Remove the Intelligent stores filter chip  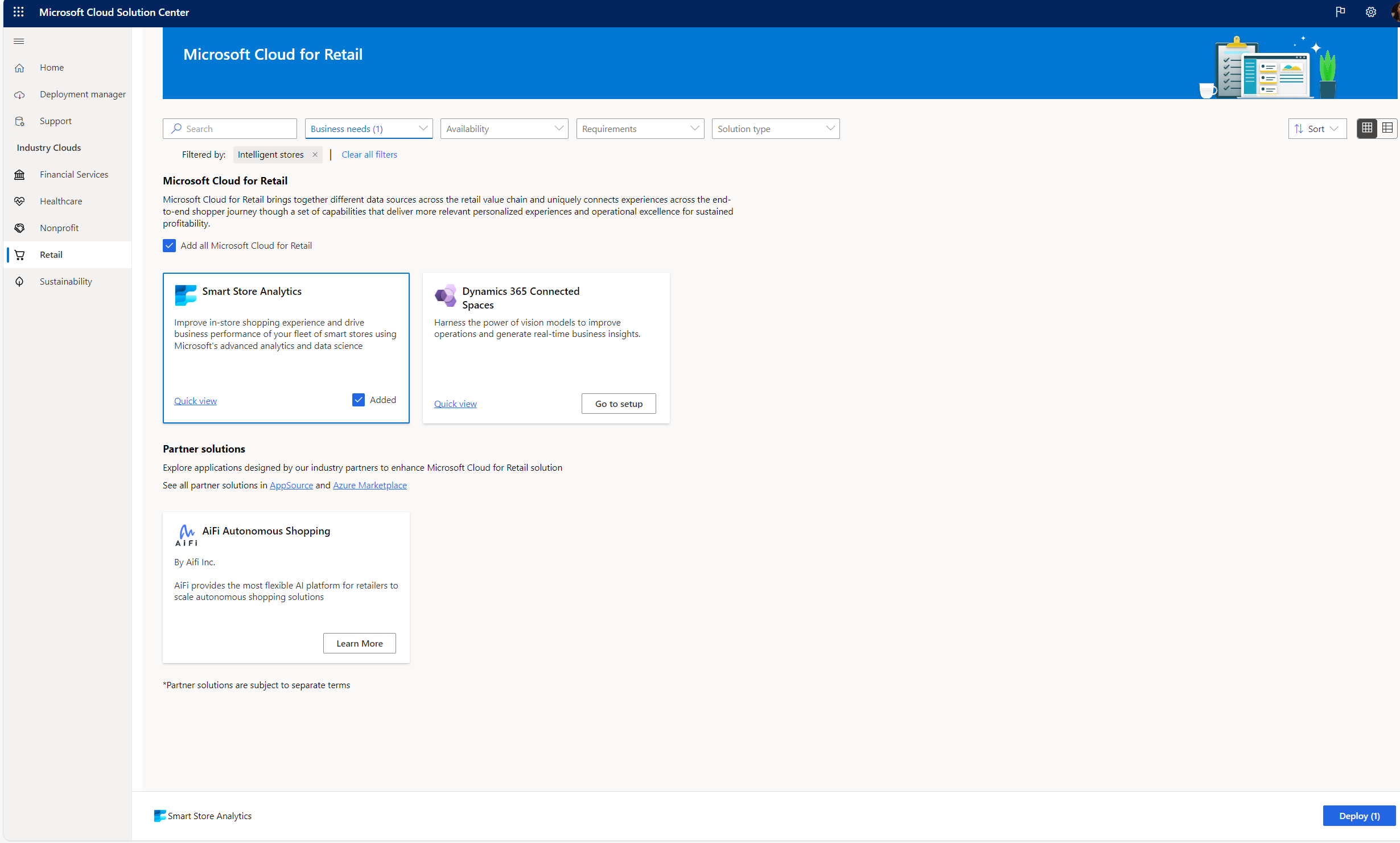(315, 155)
